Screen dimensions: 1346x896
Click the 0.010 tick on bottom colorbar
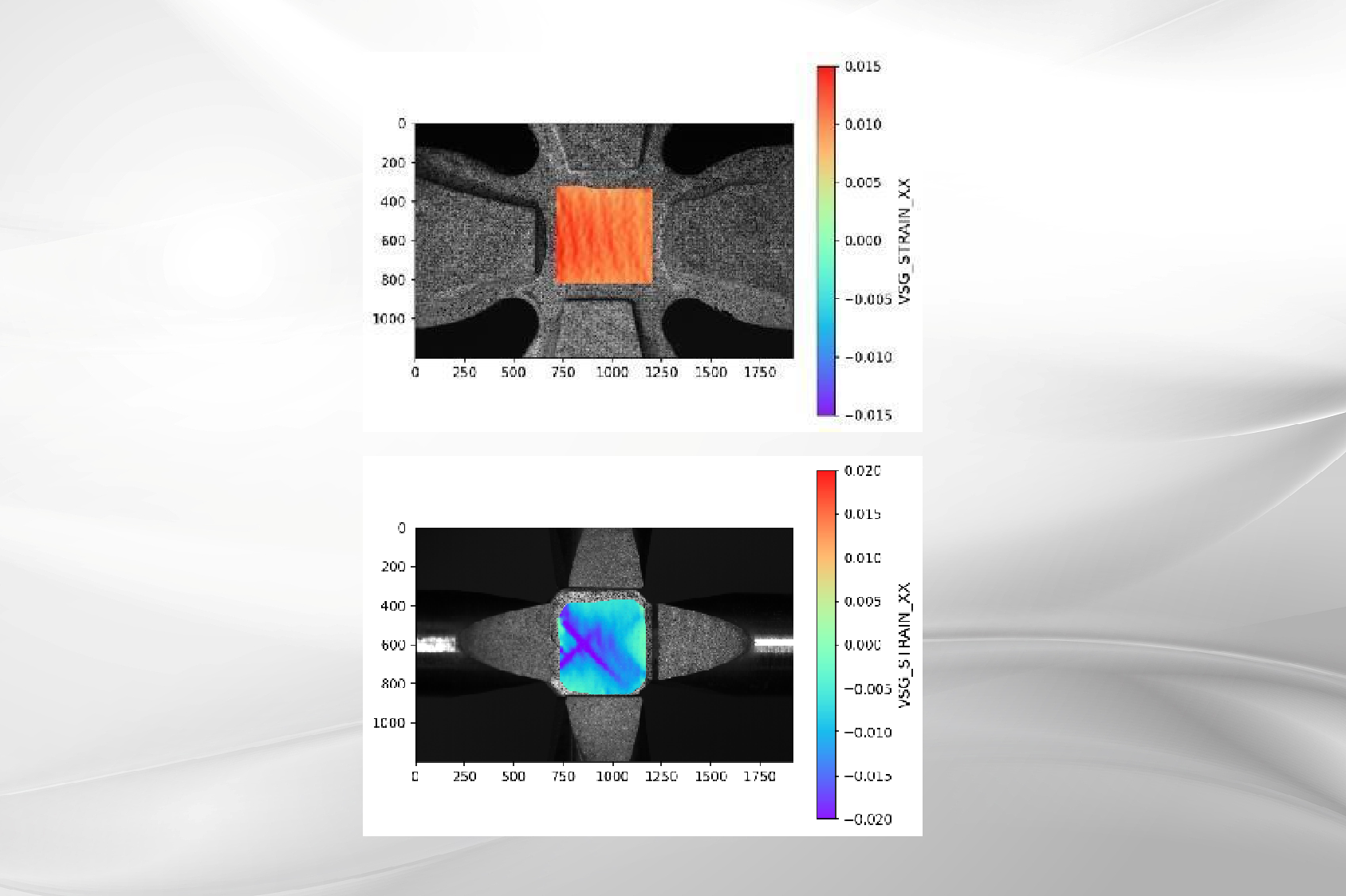(x=863, y=558)
